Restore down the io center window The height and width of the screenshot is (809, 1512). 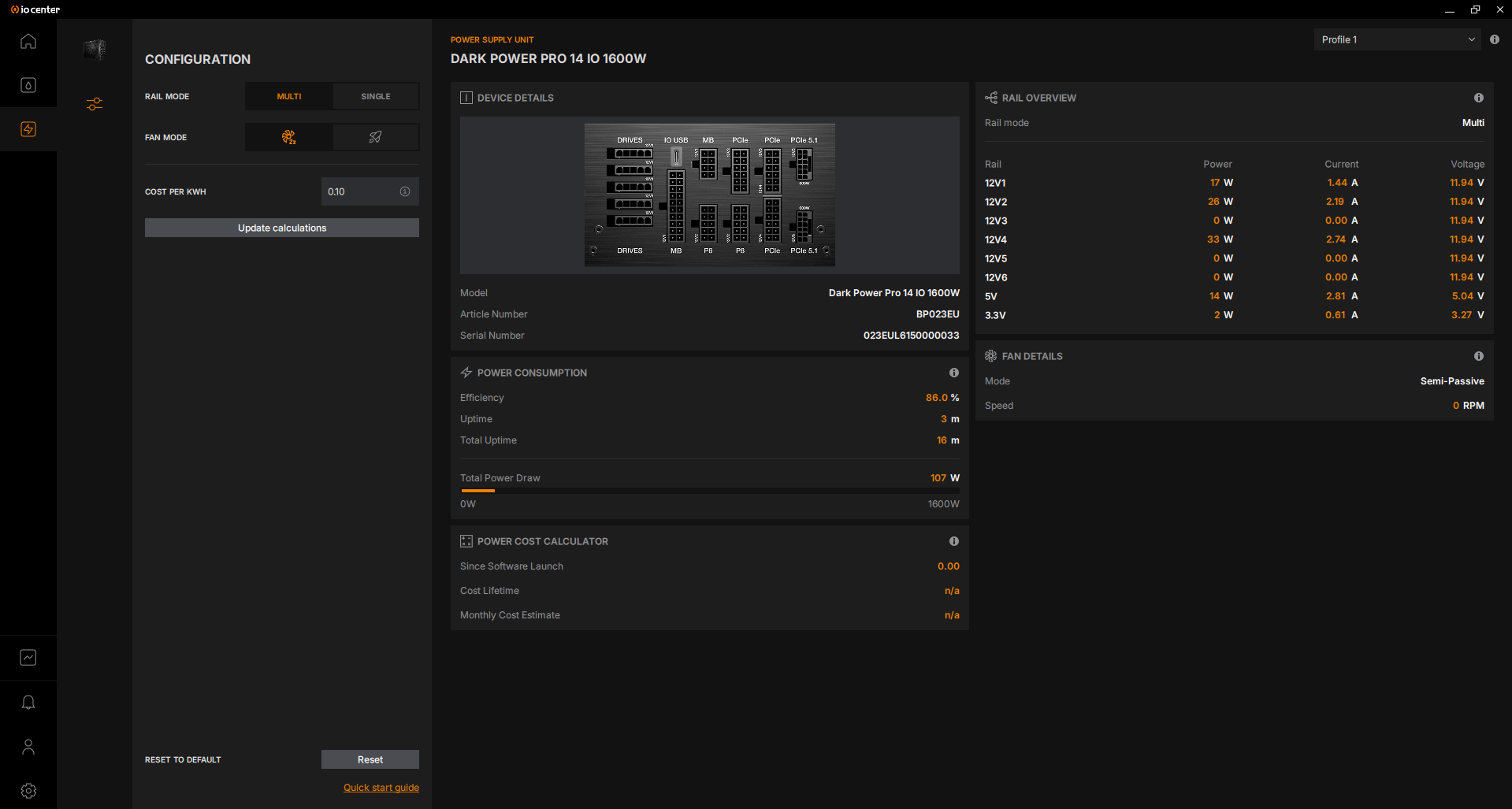coord(1475,9)
